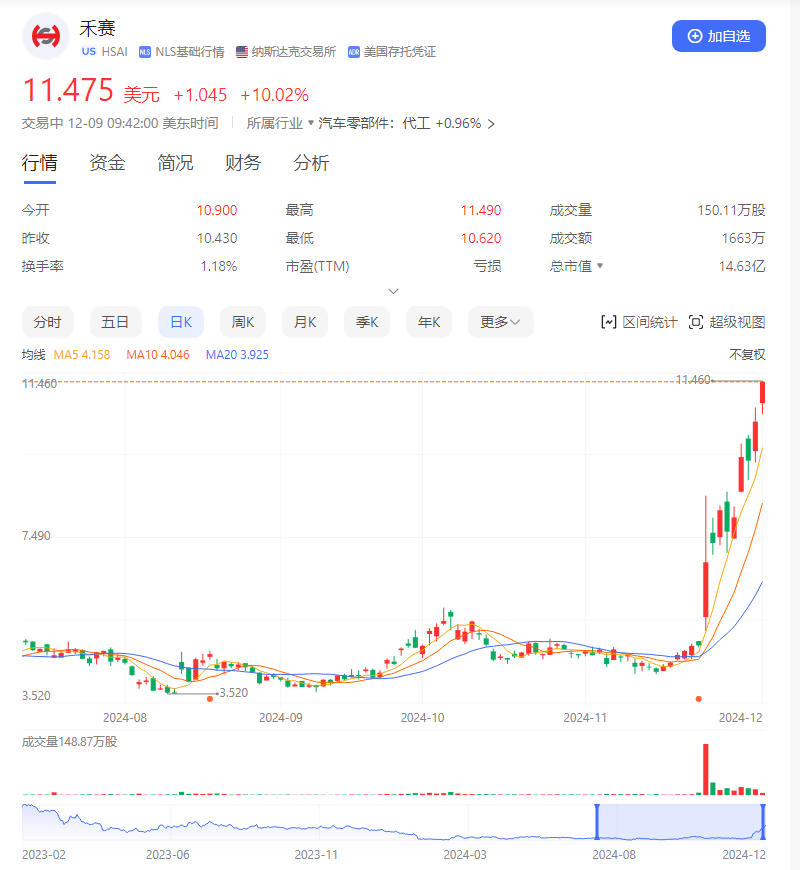The height and width of the screenshot is (870, 800).
Task: Click the 总市值 value 14.63亿
Action: (x=742, y=266)
